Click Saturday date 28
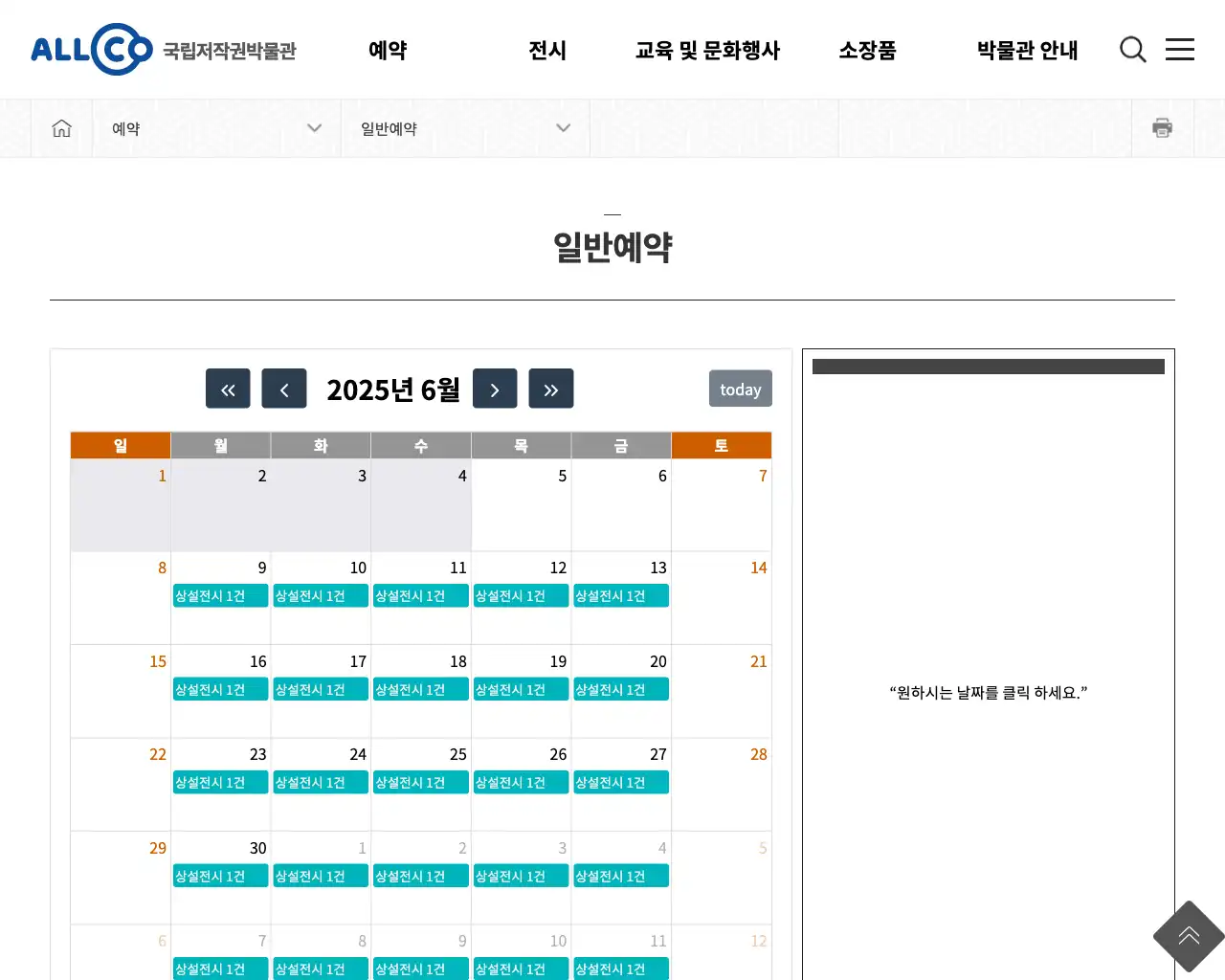 coord(759,754)
